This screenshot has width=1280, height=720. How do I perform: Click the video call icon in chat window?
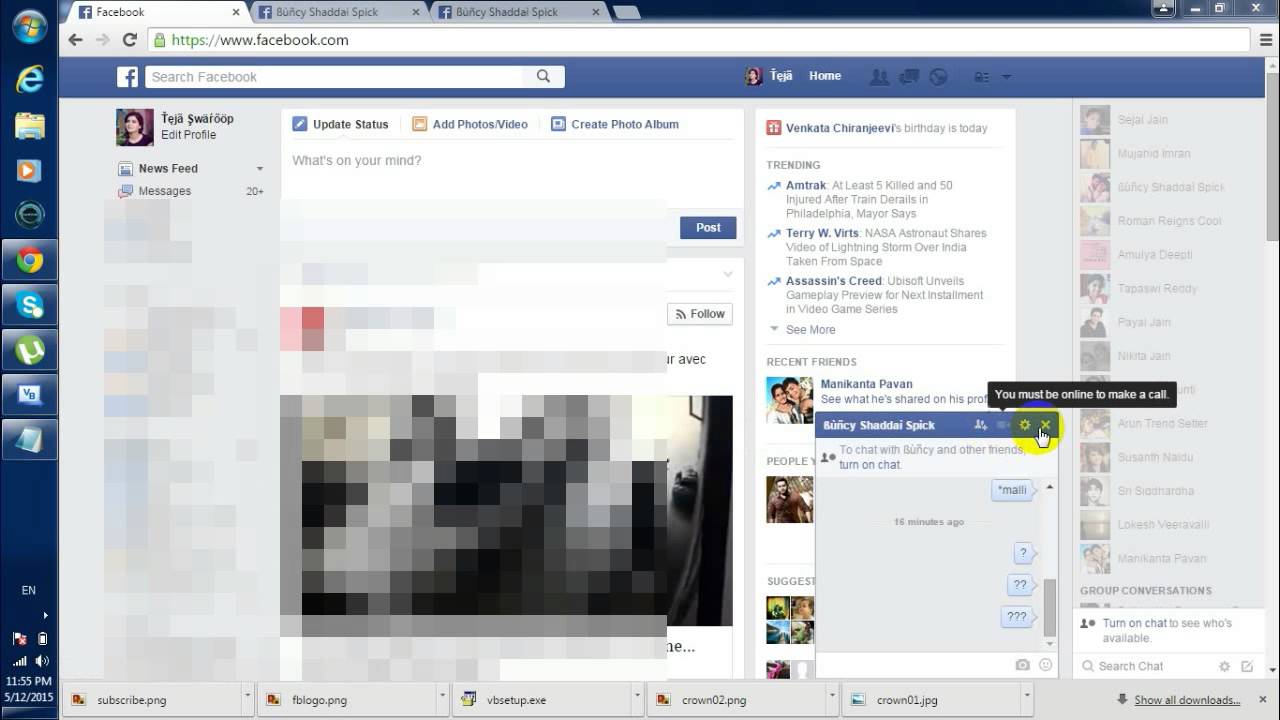1003,425
